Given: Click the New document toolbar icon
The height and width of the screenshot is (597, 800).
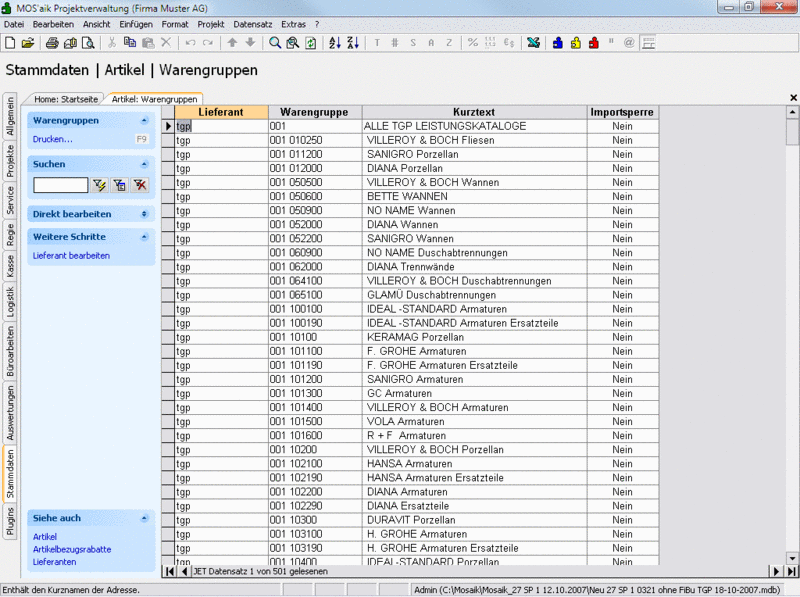Looking at the screenshot, I should coord(10,43).
